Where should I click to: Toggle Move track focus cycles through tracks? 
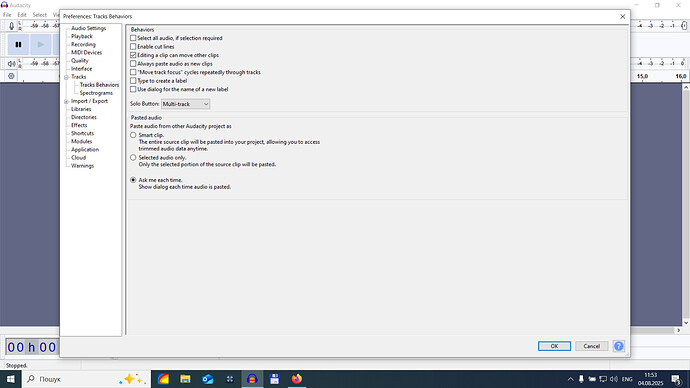click(133, 72)
